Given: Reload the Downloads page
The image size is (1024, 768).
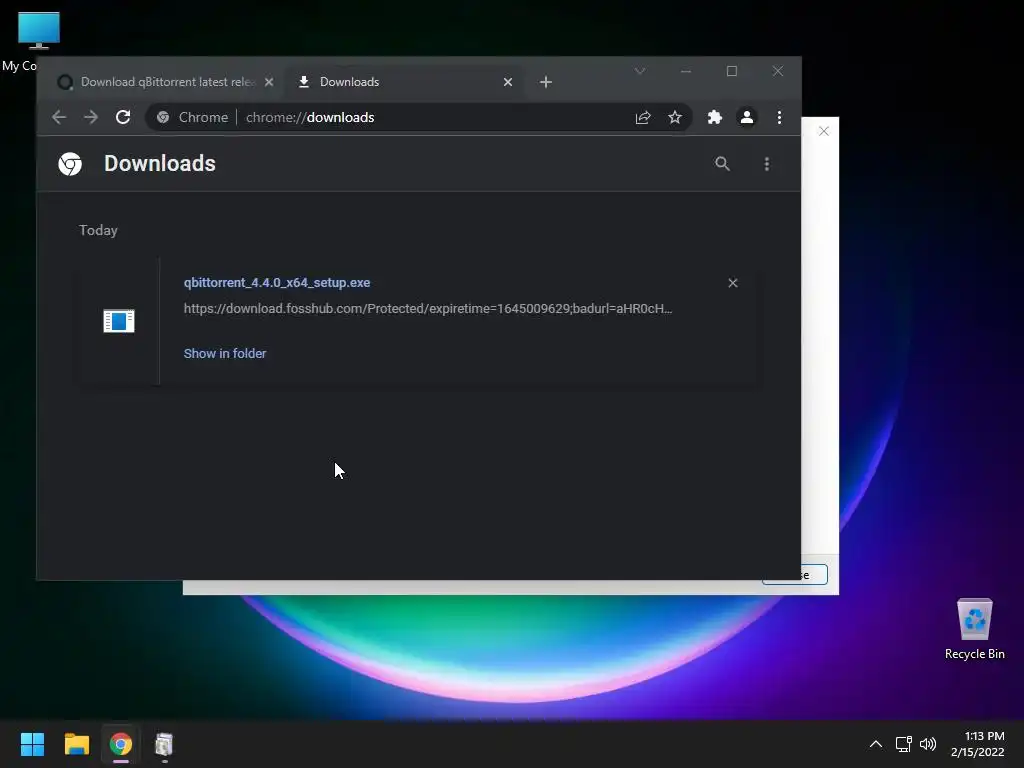Looking at the screenshot, I should tap(123, 118).
